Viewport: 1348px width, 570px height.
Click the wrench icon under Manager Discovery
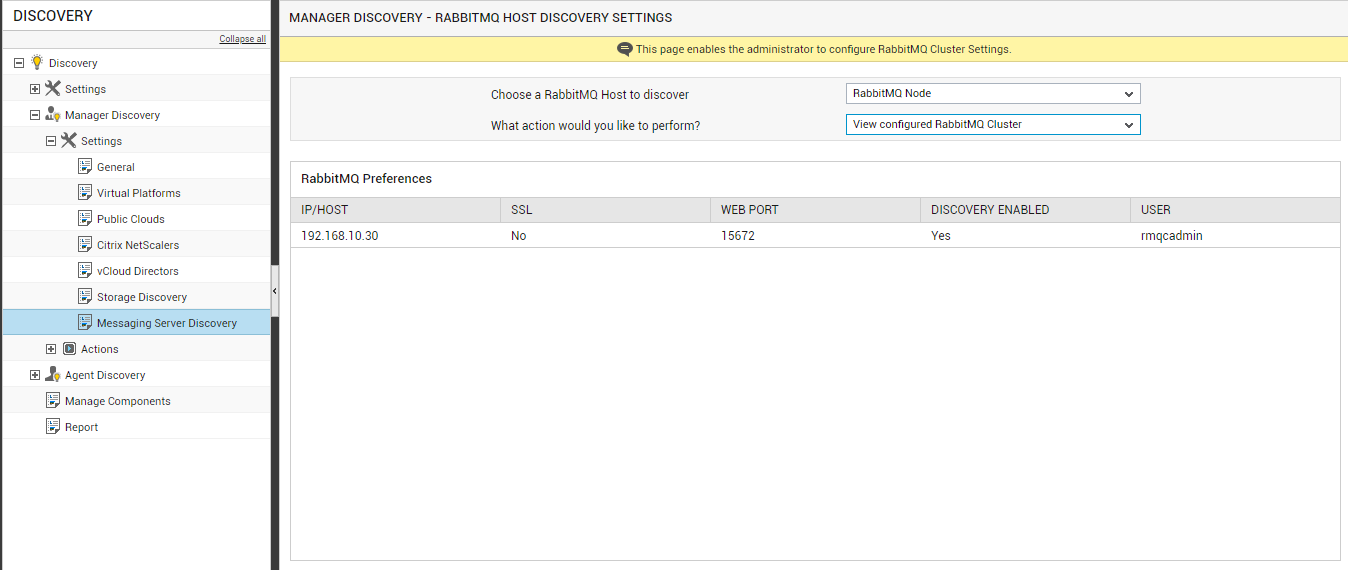coord(69,140)
